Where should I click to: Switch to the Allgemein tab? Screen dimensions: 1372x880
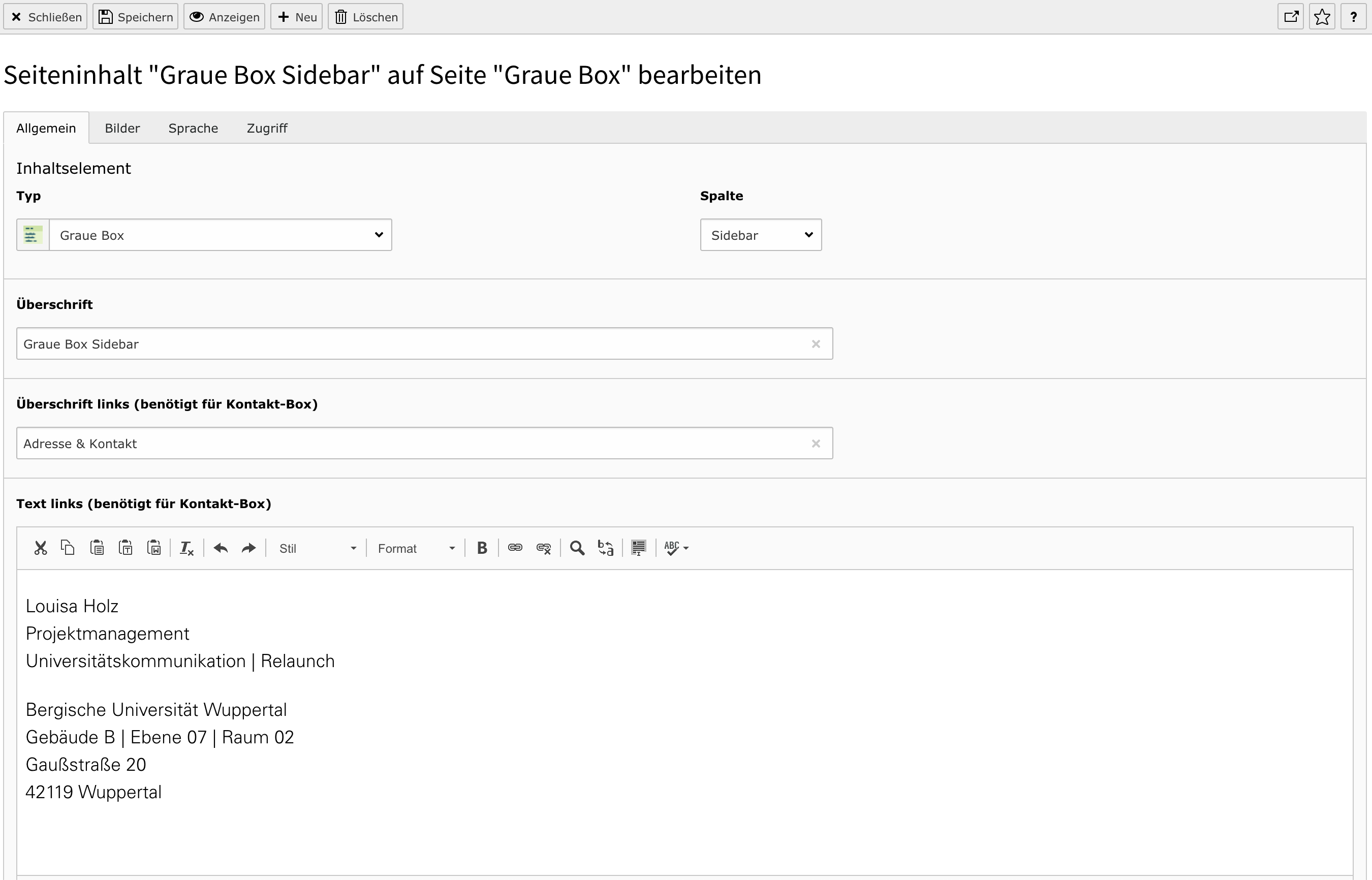pos(46,128)
